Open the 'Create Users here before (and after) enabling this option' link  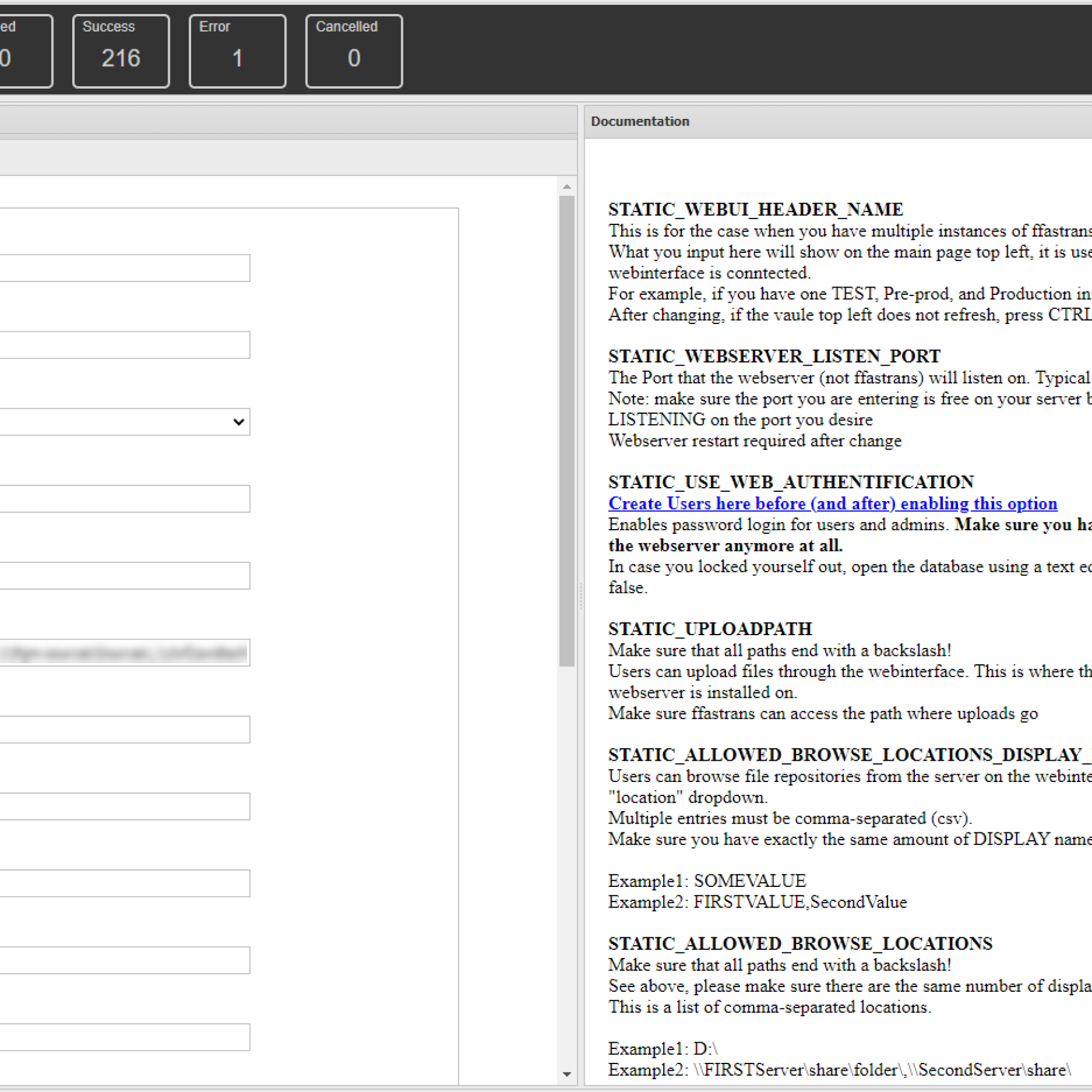[x=832, y=504]
